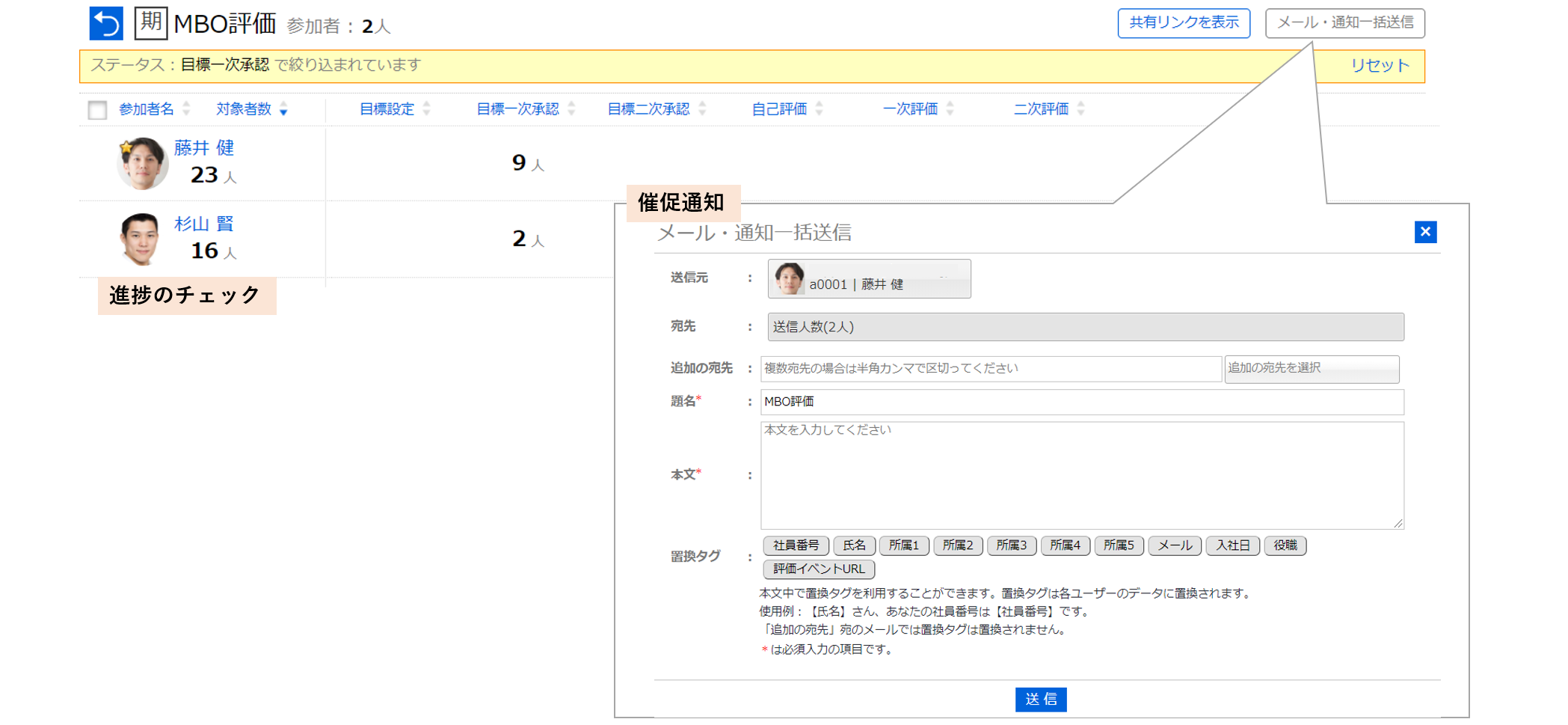Open the 追加の宛先を選択 dropdown
The width and height of the screenshot is (1568, 725).
tap(1311, 369)
